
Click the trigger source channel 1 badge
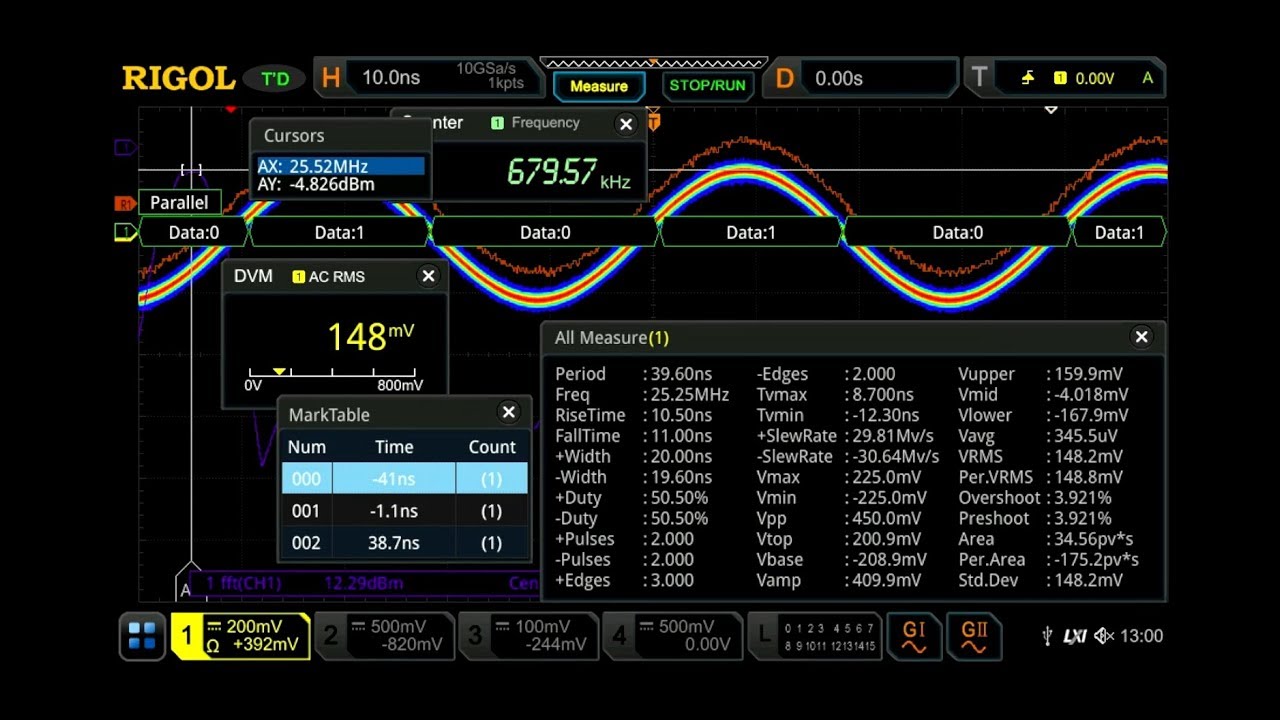click(1060, 78)
